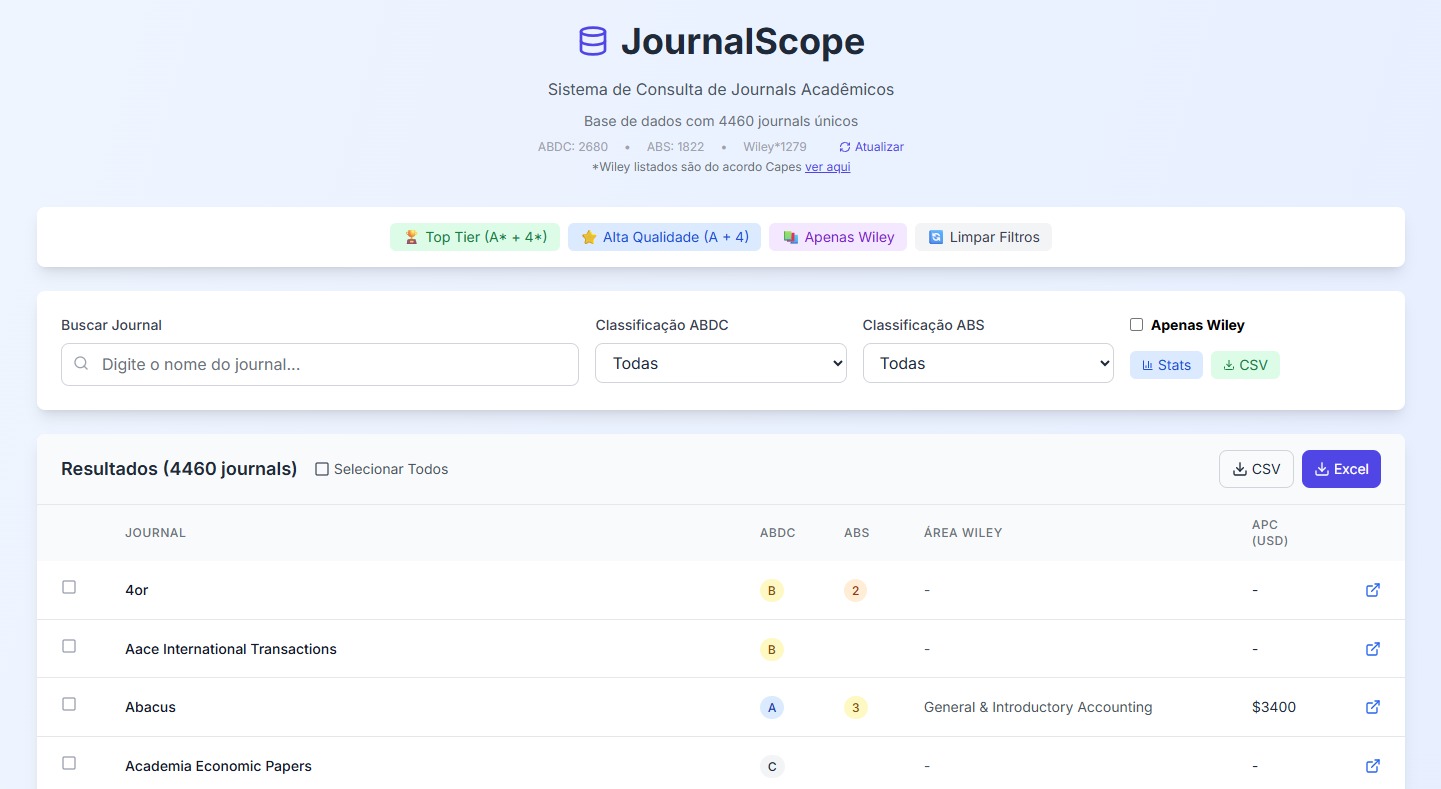Open external link for Aace International Transactions
The height and width of the screenshot is (789, 1441).
pos(1373,649)
